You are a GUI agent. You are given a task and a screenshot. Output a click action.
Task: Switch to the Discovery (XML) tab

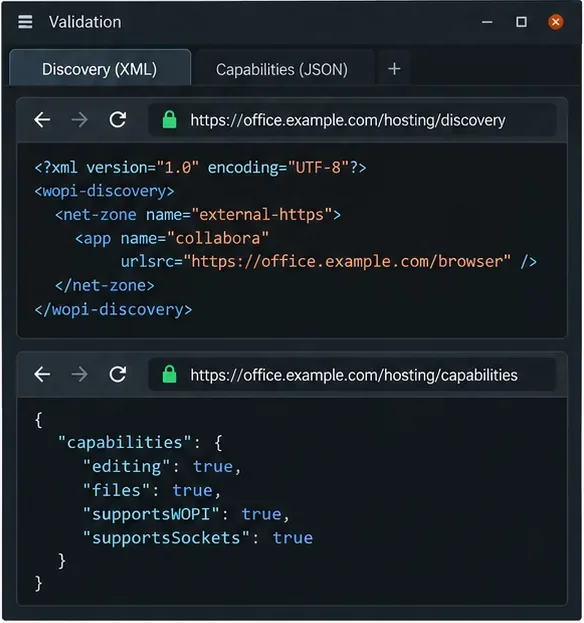(x=100, y=68)
